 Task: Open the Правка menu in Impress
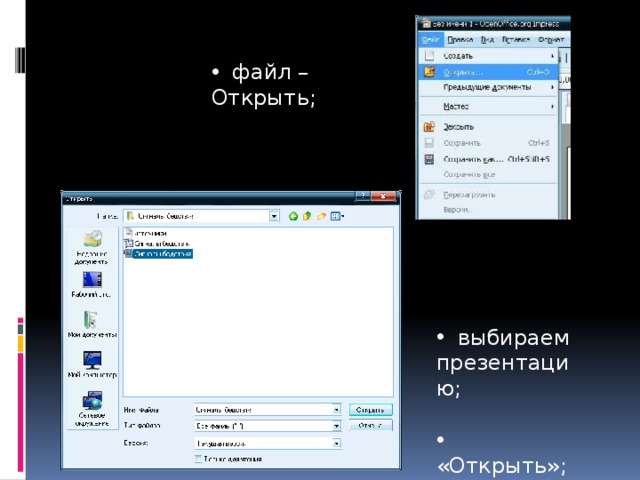pos(460,40)
